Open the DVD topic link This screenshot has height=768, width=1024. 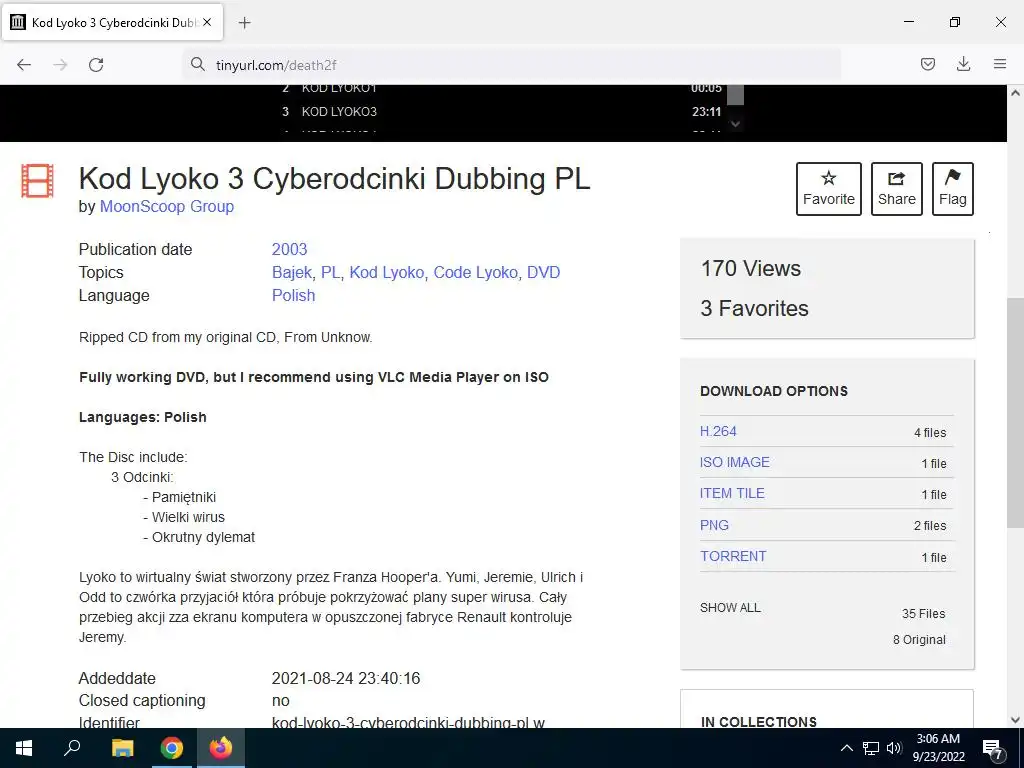pyautogui.click(x=543, y=272)
